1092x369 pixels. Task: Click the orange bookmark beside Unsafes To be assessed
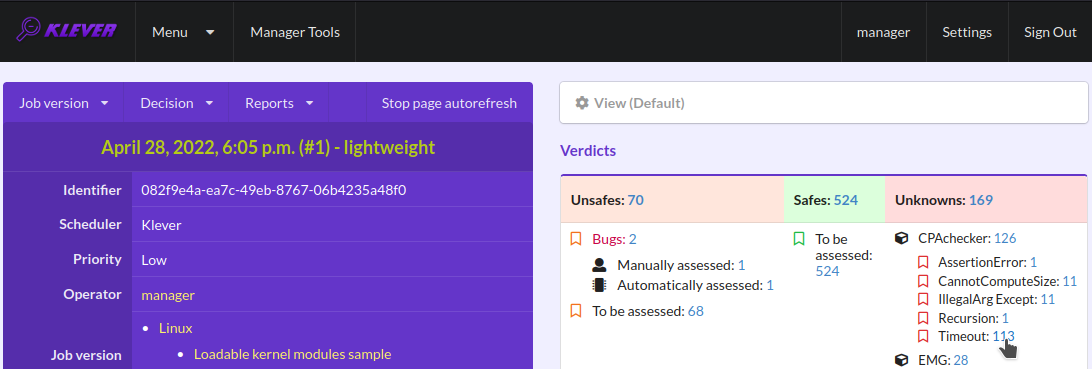tap(576, 311)
